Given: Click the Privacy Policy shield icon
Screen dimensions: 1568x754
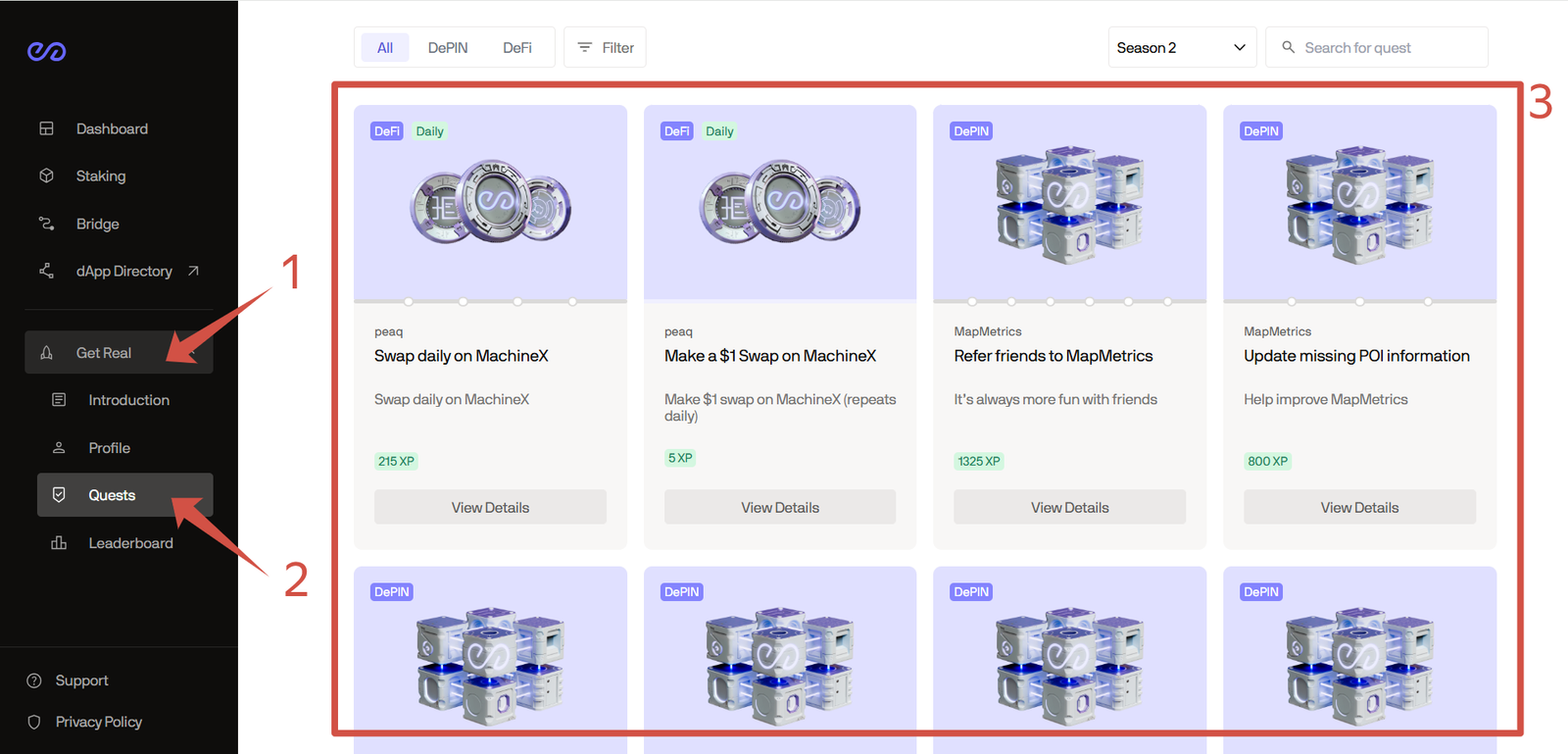Looking at the screenshot, I should pos(34,722).
